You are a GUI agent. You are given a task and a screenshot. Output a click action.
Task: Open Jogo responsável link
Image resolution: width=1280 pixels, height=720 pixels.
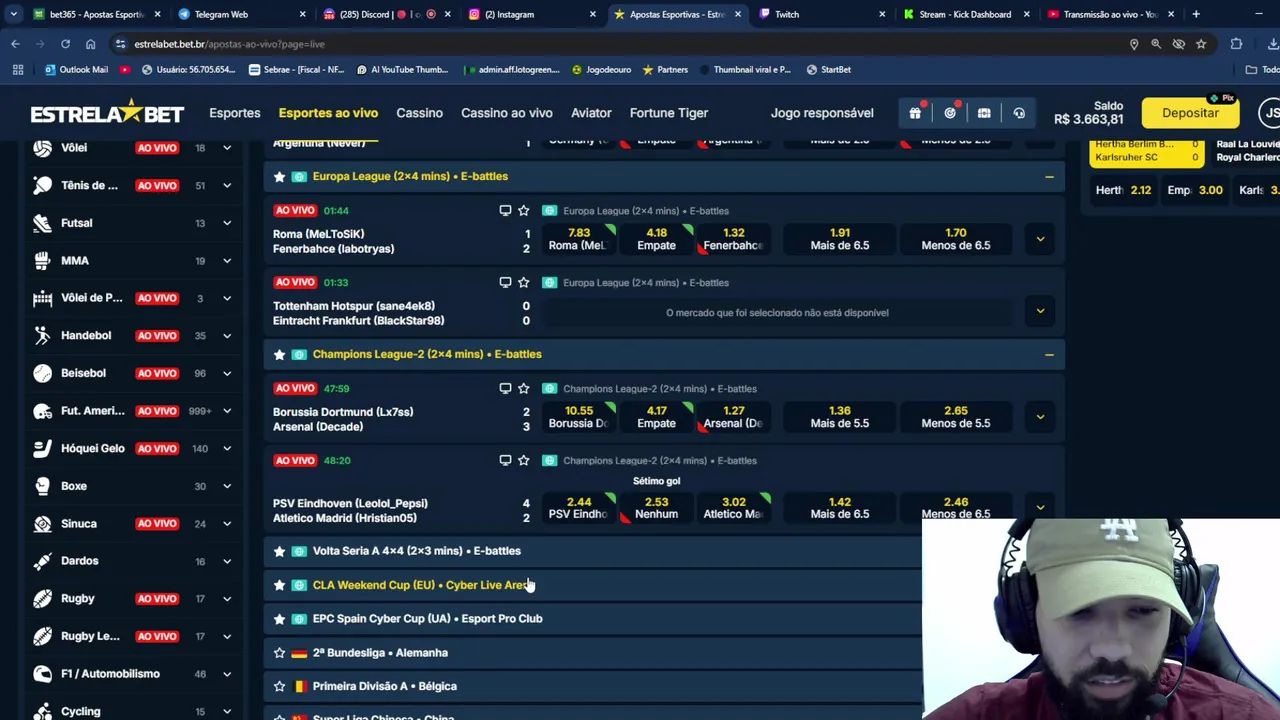(822, 113)
